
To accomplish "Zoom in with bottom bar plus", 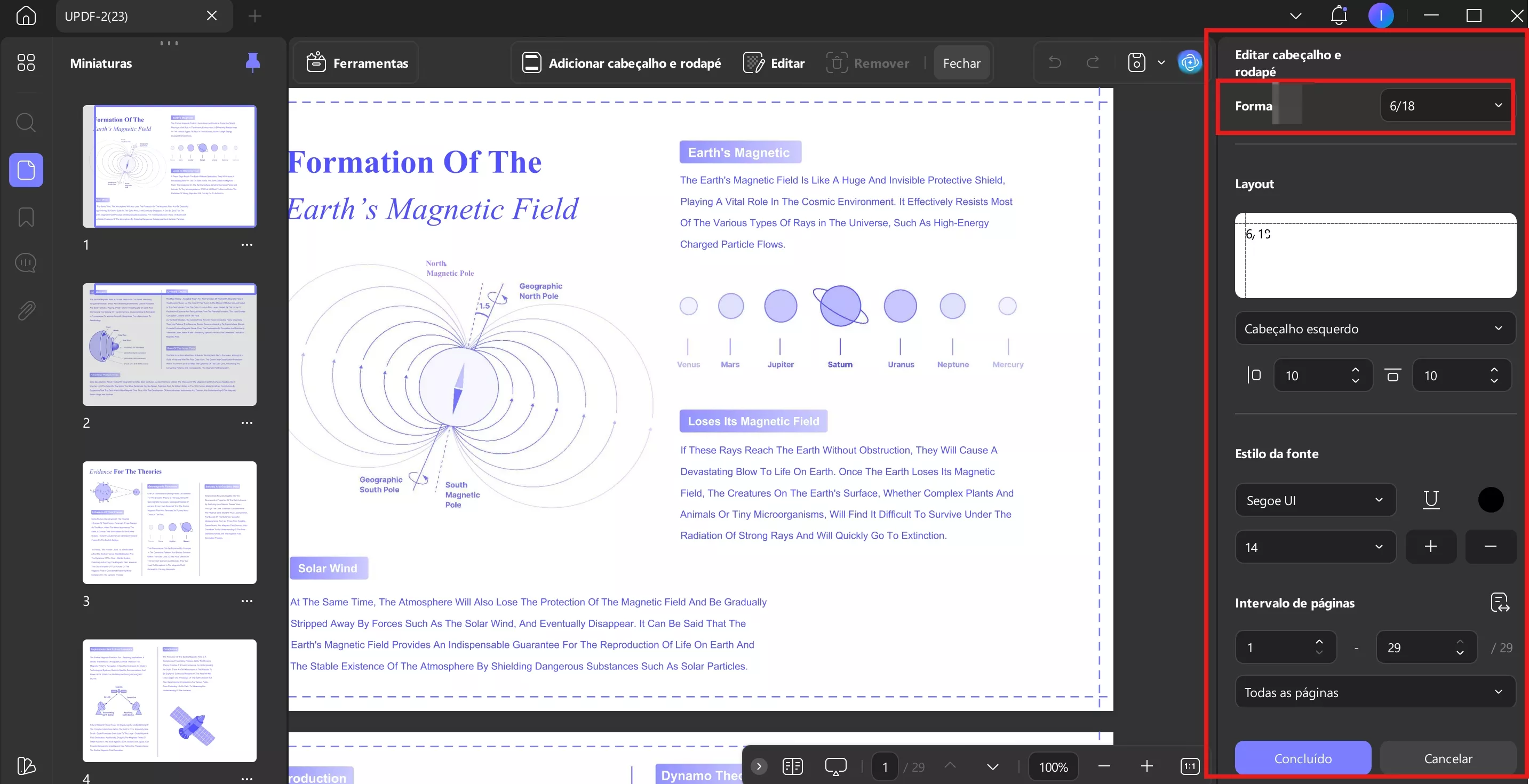I will [x=1147, y=766].
